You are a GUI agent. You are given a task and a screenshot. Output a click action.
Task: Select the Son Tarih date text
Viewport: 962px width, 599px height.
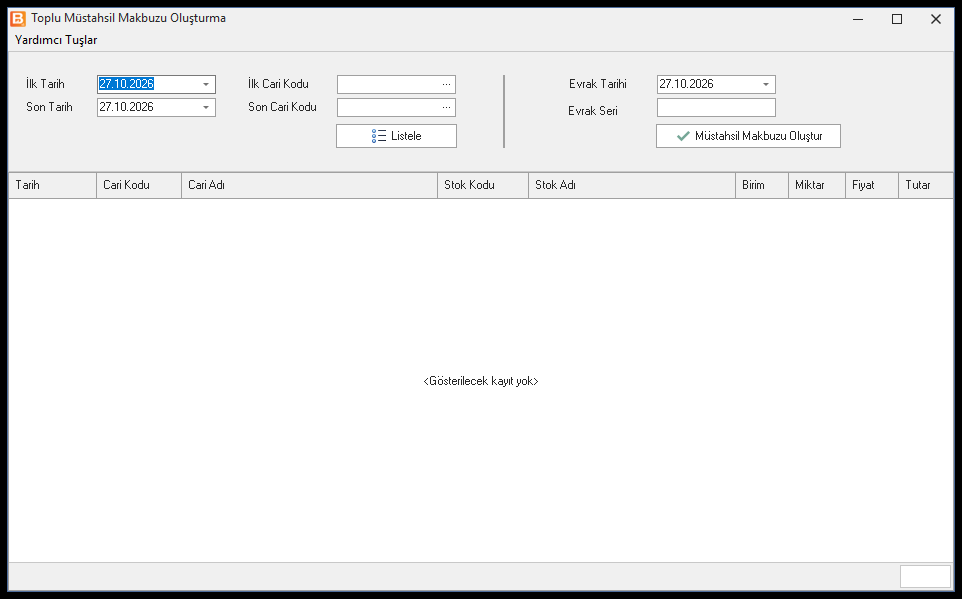[126, 107]
